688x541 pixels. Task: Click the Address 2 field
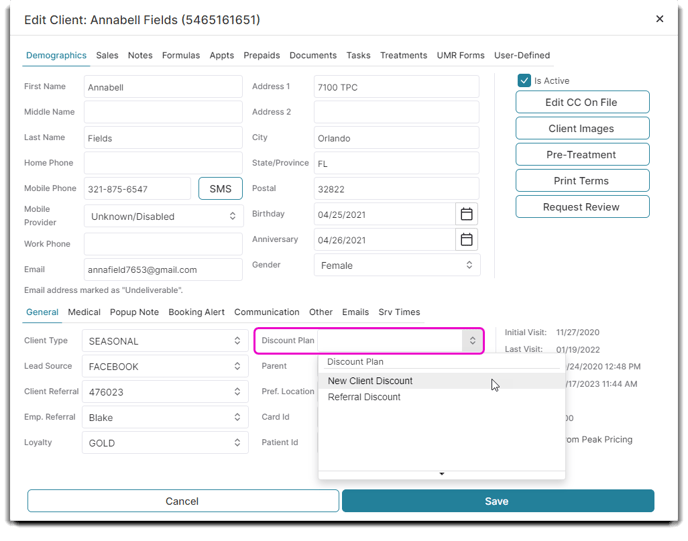(397, 112)
